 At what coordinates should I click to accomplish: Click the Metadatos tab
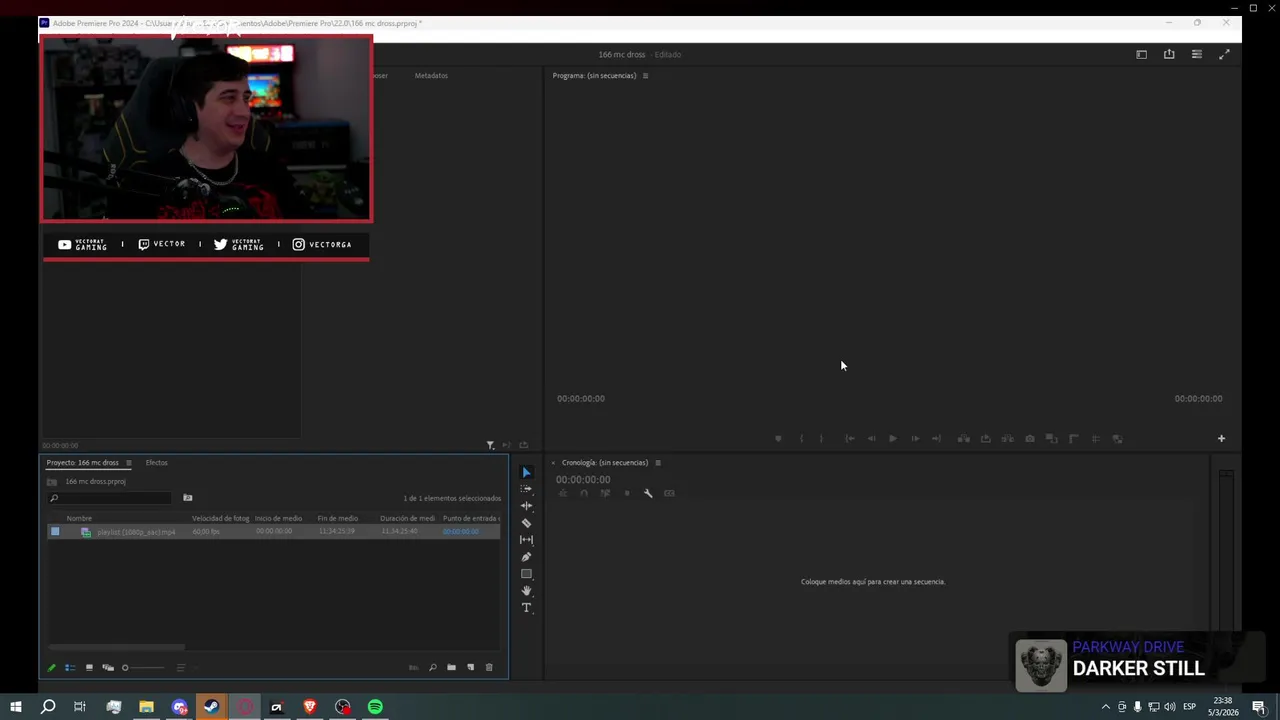pyautogui.click(x=431, y=76)
